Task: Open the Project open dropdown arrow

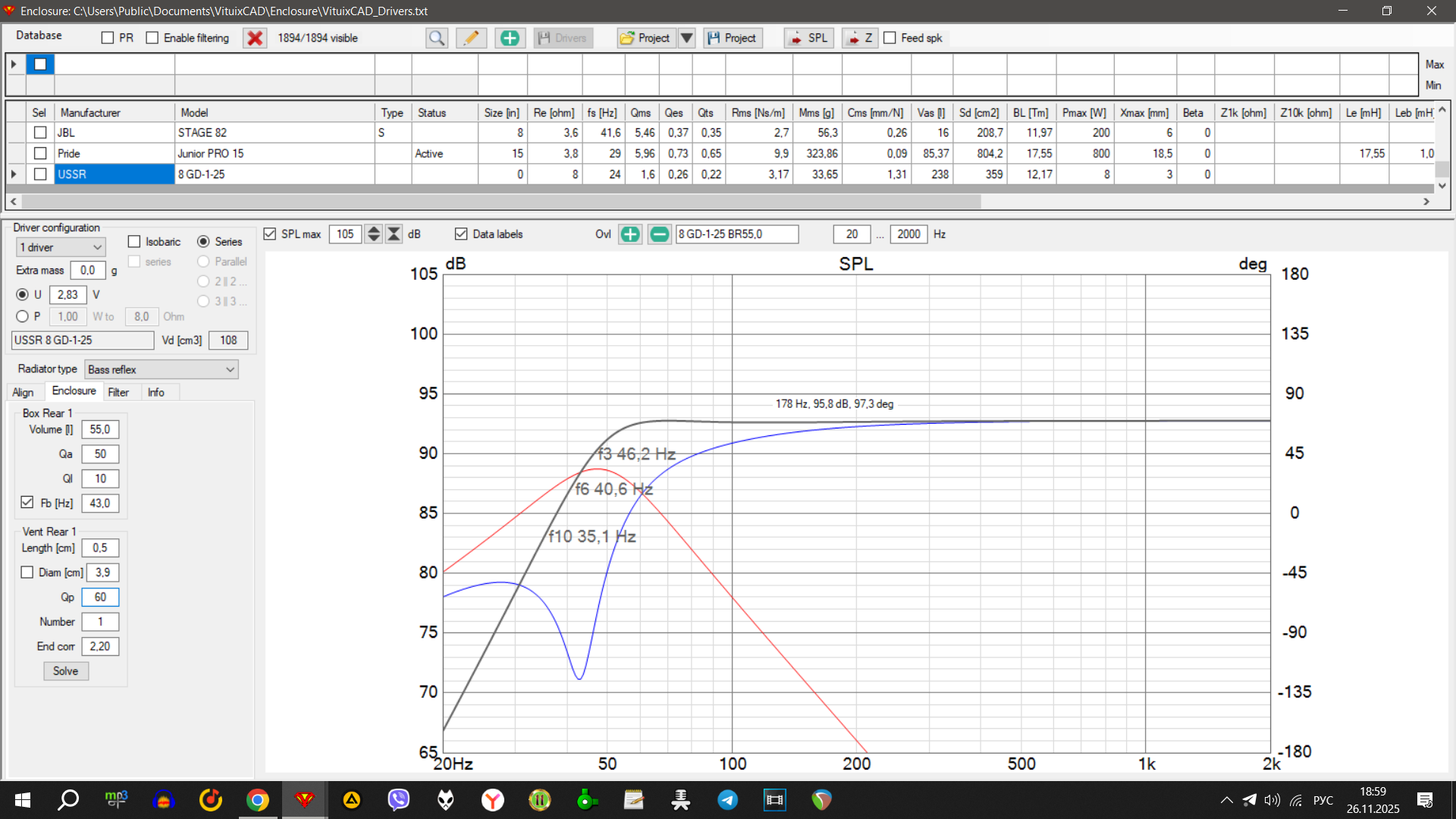Action: [x=686, y=38]
